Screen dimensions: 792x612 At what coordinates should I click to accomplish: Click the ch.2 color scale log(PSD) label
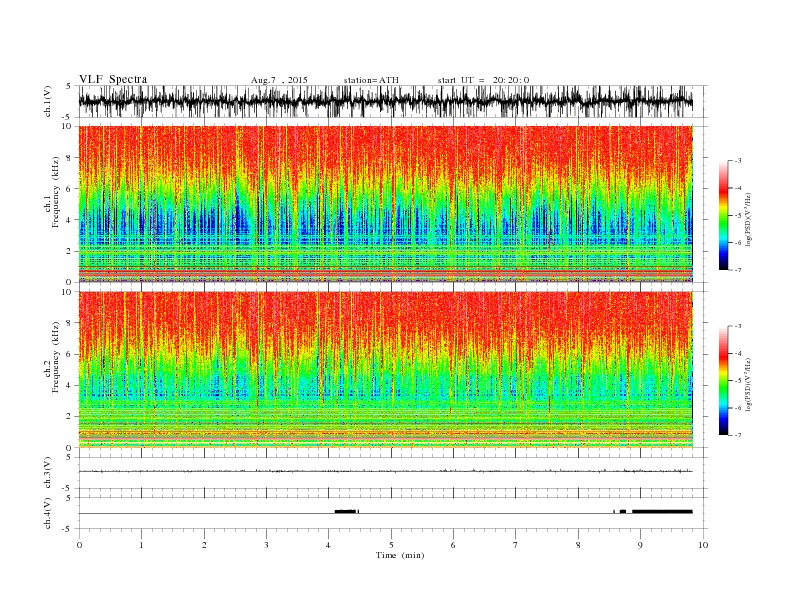pos(748,384)
